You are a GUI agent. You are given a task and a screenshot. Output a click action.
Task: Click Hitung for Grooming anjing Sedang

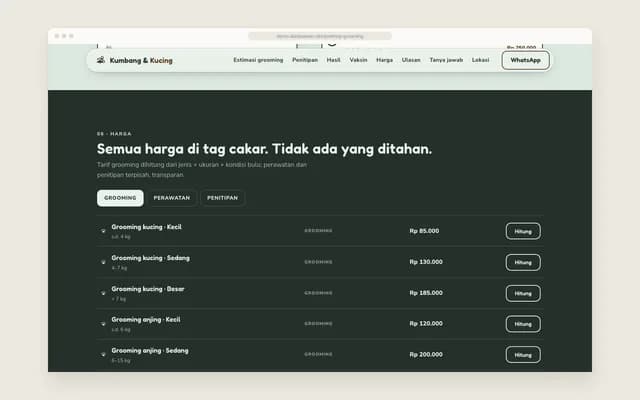523,355
